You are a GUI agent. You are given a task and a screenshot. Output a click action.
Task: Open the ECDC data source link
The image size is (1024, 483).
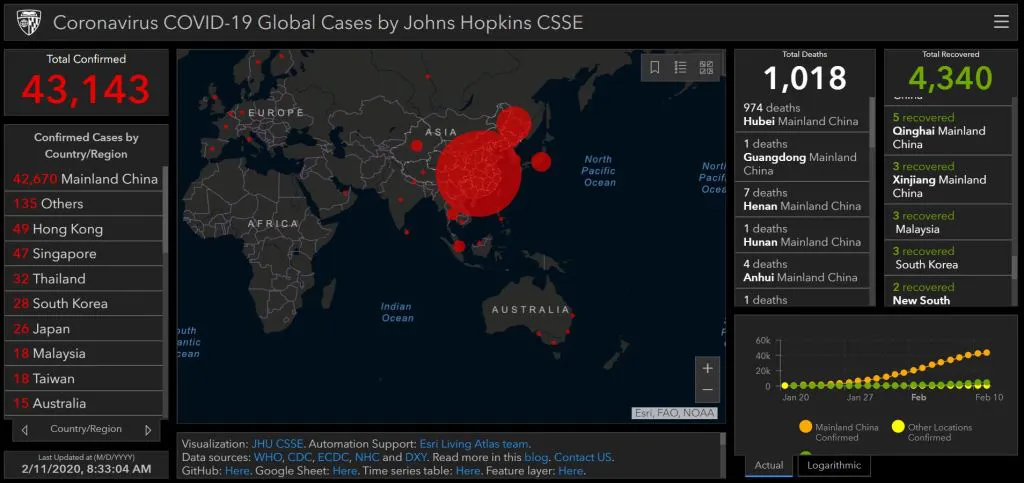pos(334,458)
